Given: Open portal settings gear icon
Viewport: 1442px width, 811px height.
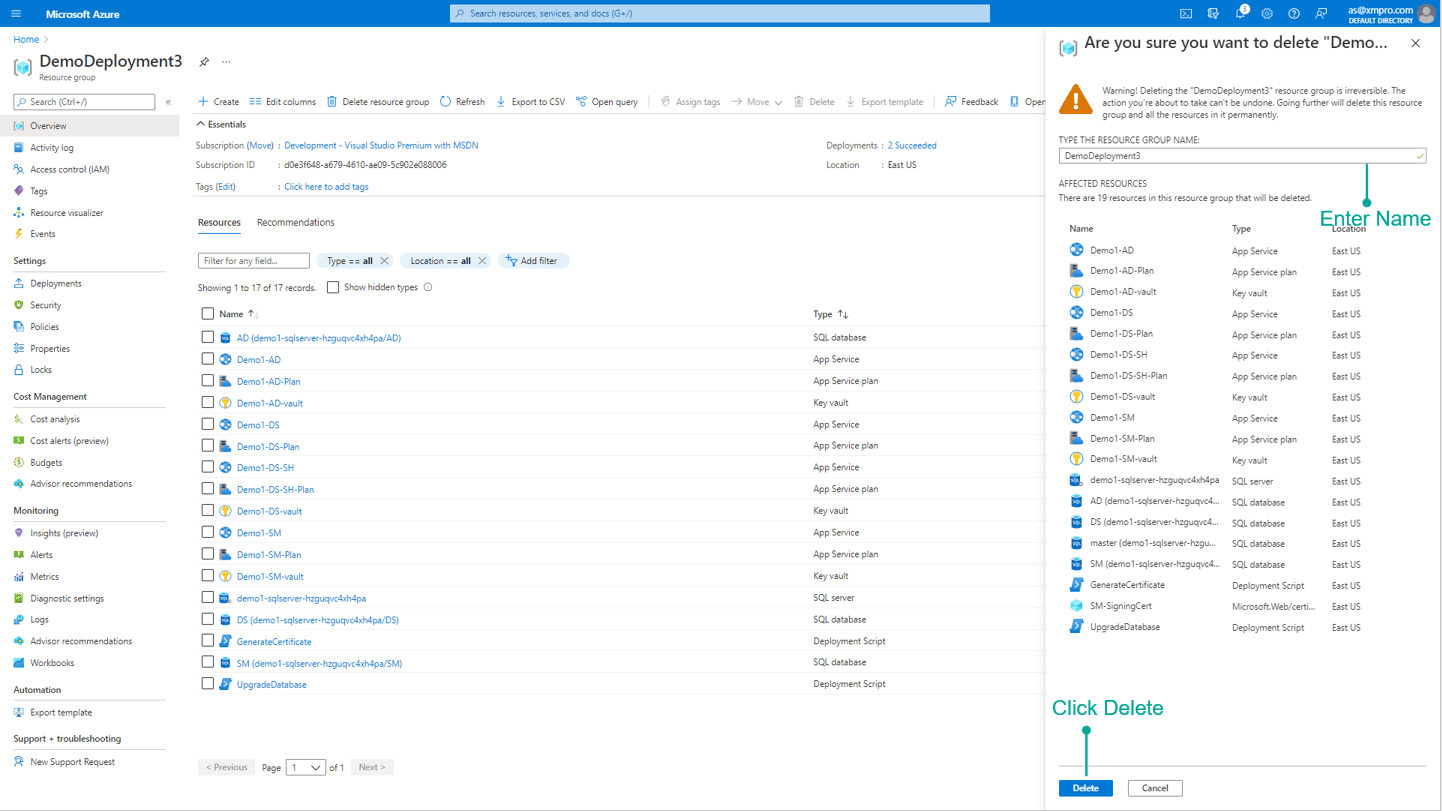Looking at the screenshot, I should coord(1267,14).
